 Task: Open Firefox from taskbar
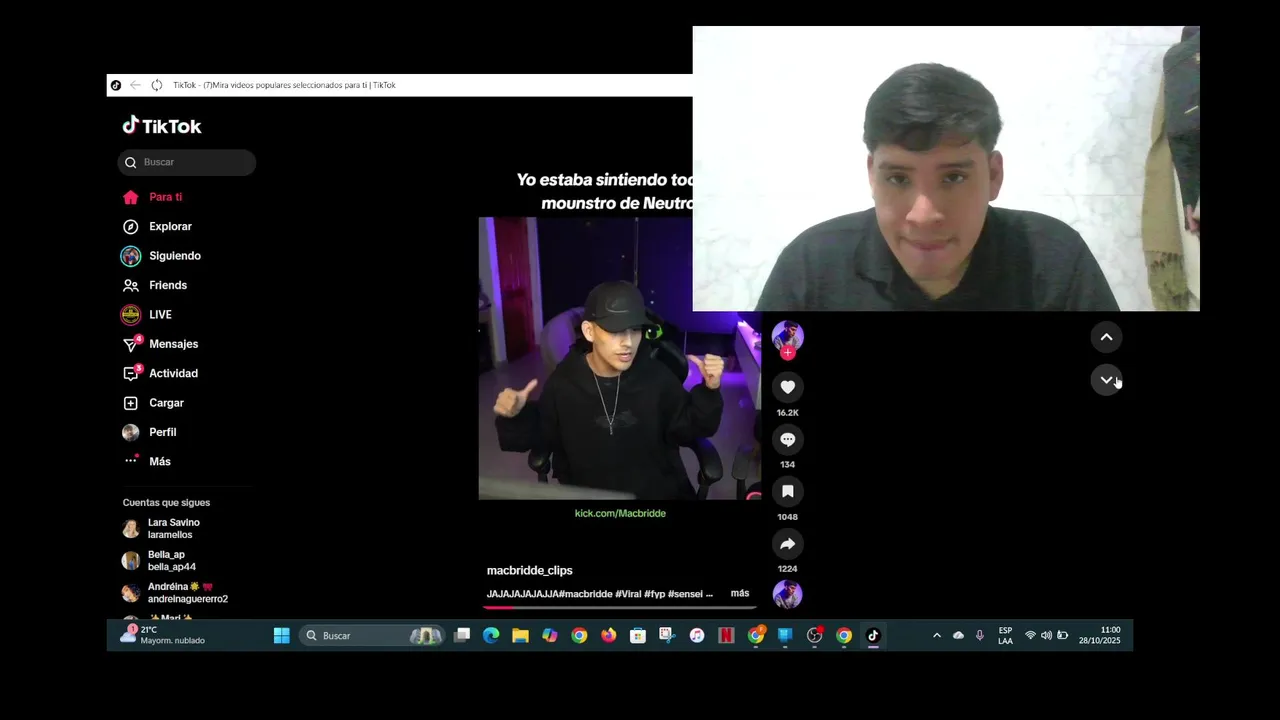coord(608,635)
